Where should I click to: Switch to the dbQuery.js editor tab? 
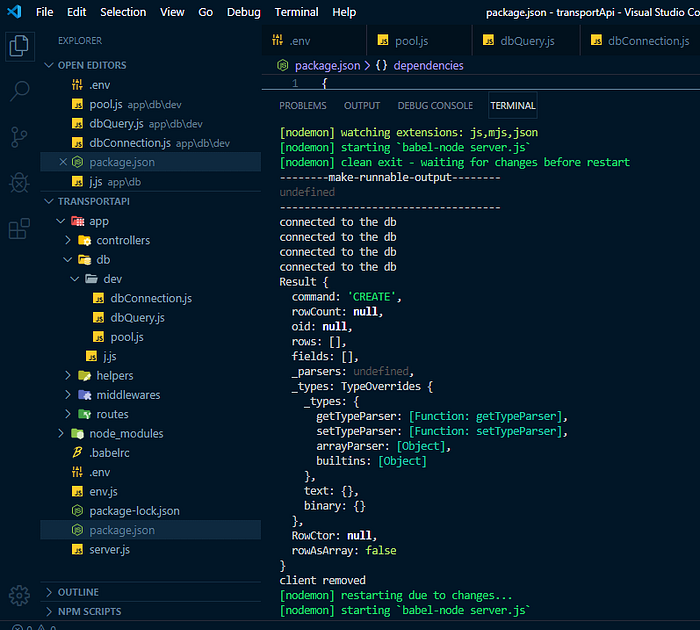click(x=526, y=41)
